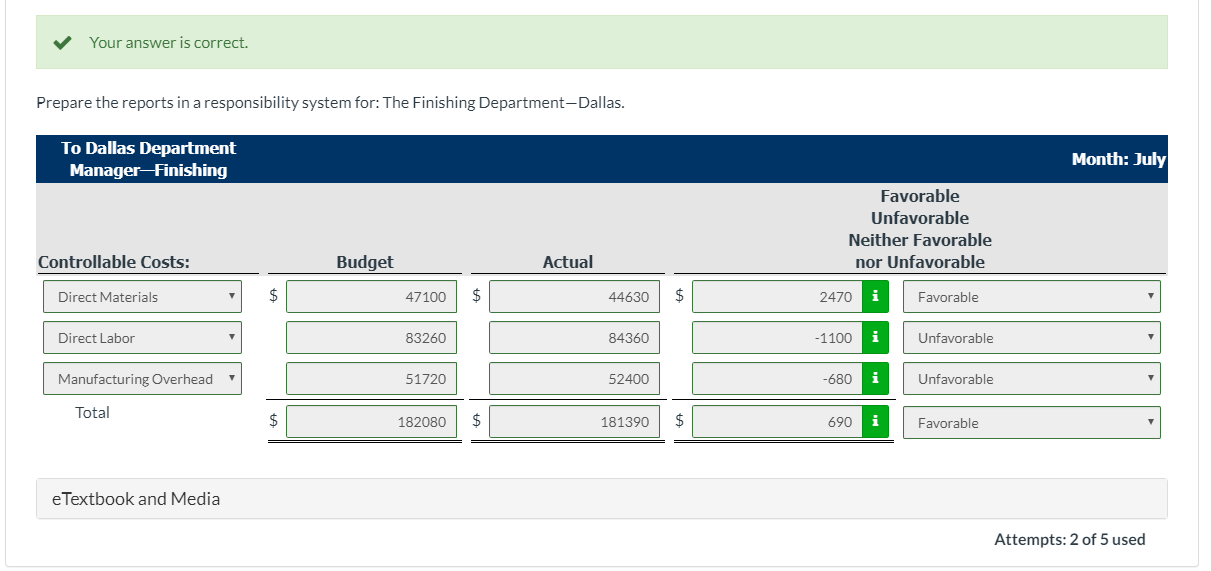Click the 'Total' row label

93,412
